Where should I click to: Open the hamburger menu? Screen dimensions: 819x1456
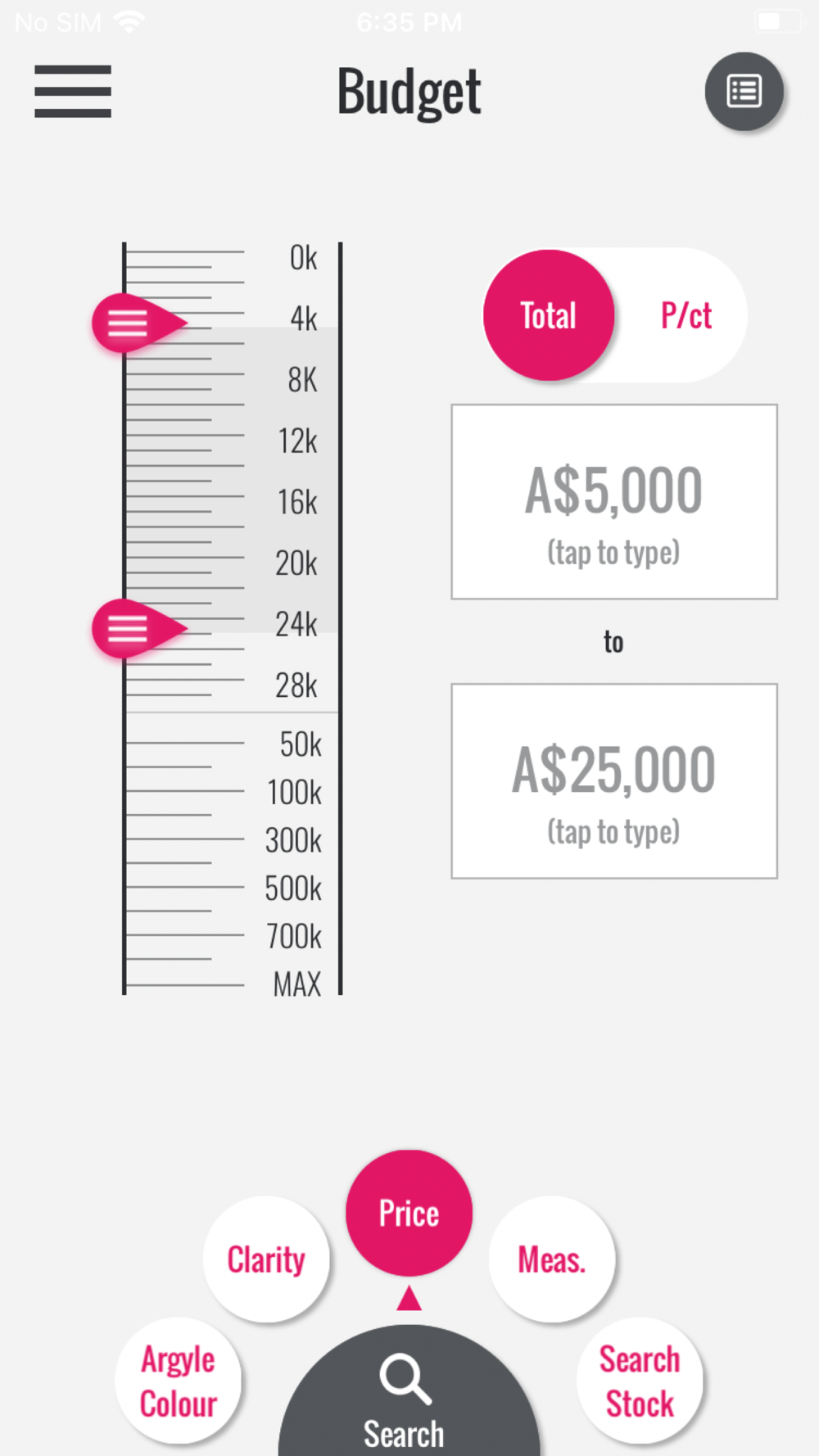pyautogui.click(x=73, y=91)
